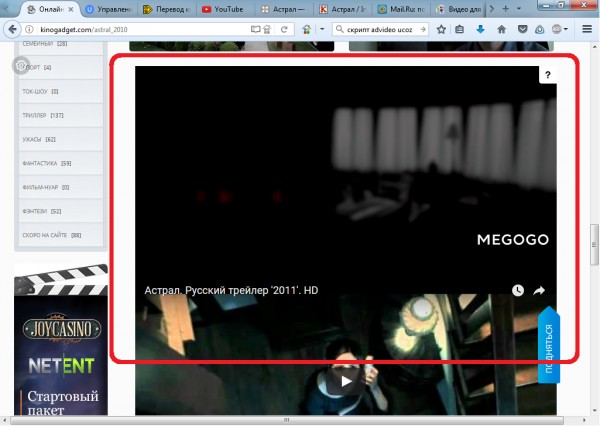The height and width of the screenshot is (426, 600).
Task: Click the MEGOGO logo in player
Action: (513, 240)
